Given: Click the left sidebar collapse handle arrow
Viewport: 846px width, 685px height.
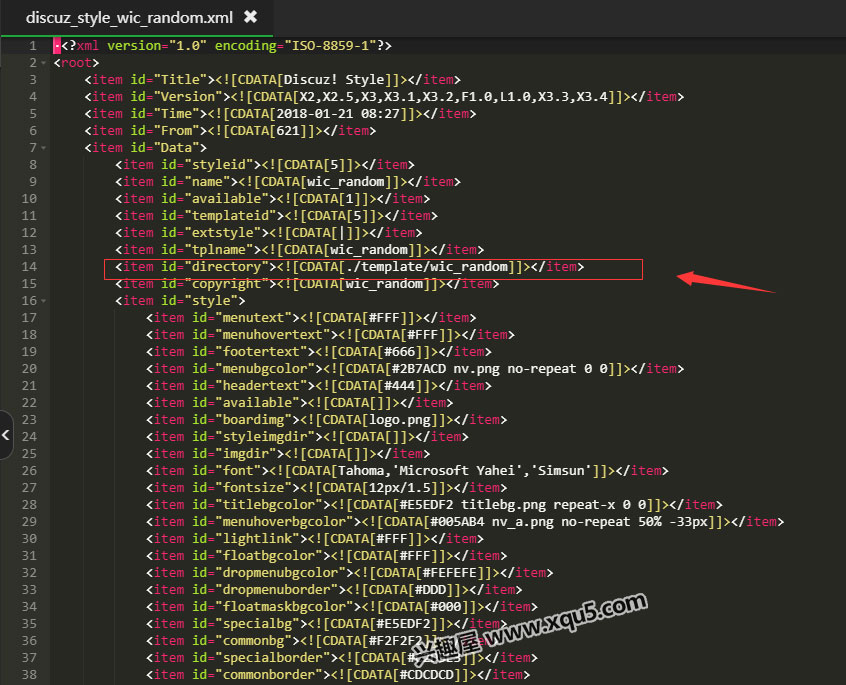Looking at the screenshot, I should (6, 435).
